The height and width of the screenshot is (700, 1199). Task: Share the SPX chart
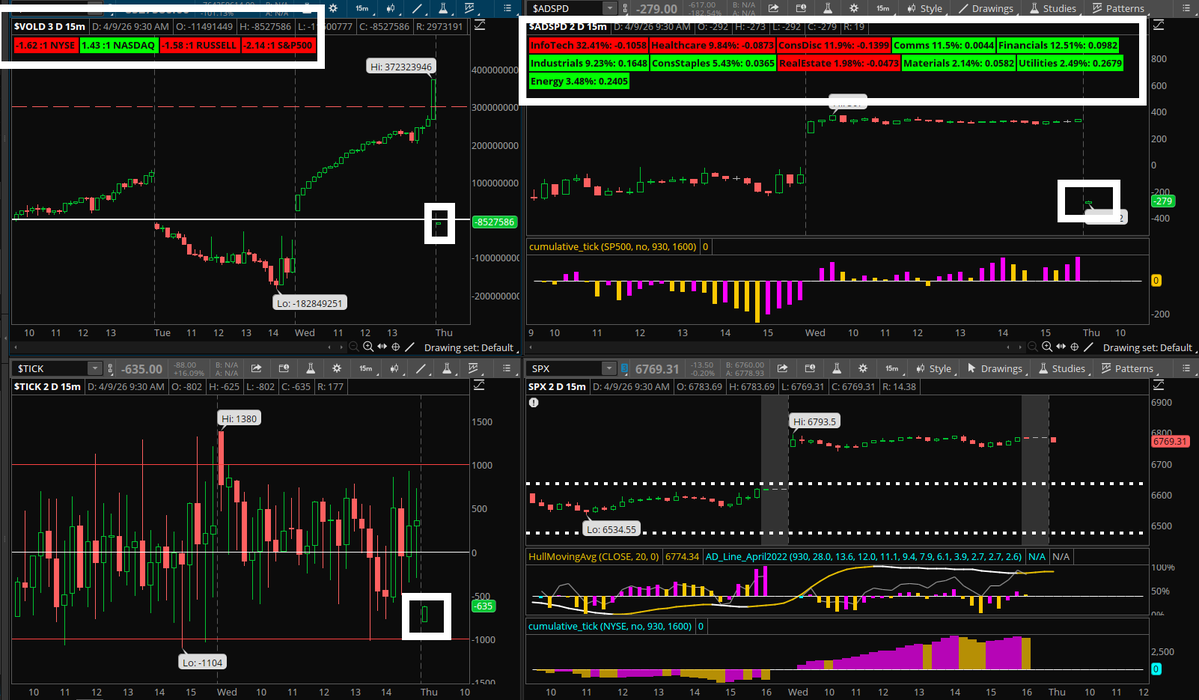tap(782, 369)
